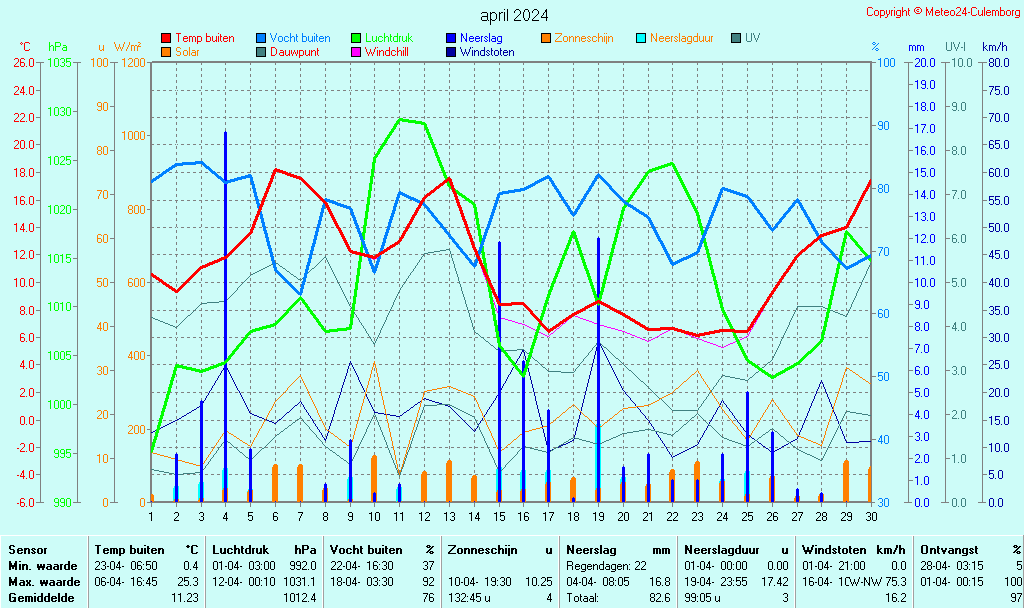Click the Max. waarde row label
Image resolution: width=1026 pixels, height=608 pixels.
click(x=44, y=581)
